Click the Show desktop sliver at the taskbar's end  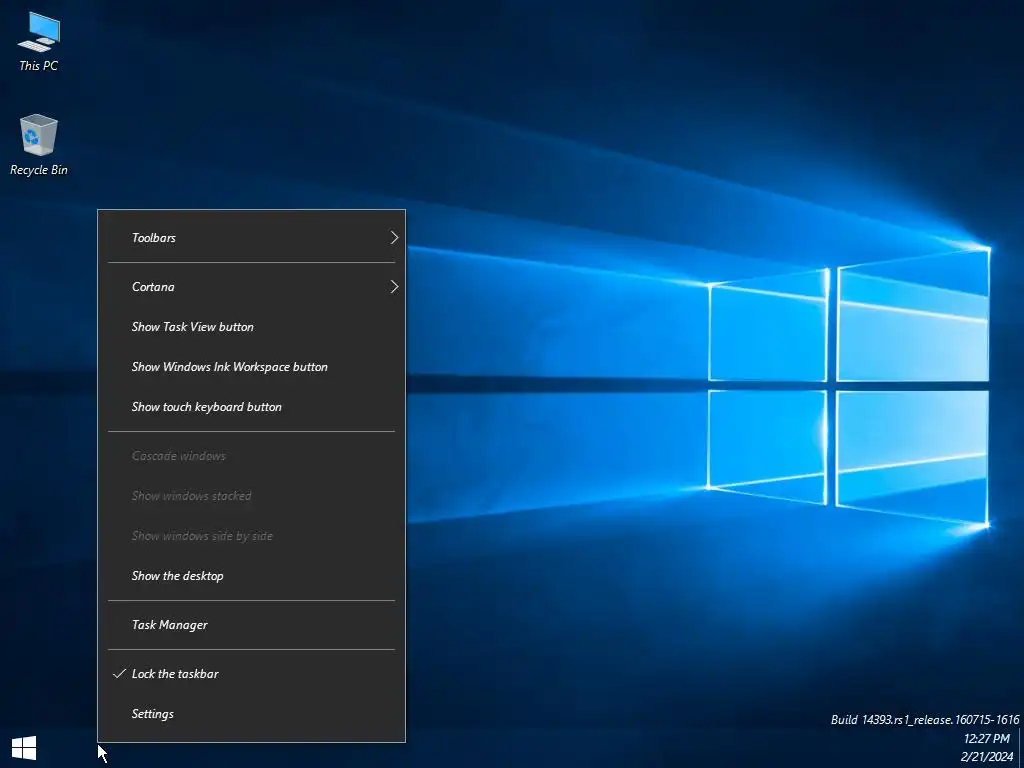tap(1021, 748)
